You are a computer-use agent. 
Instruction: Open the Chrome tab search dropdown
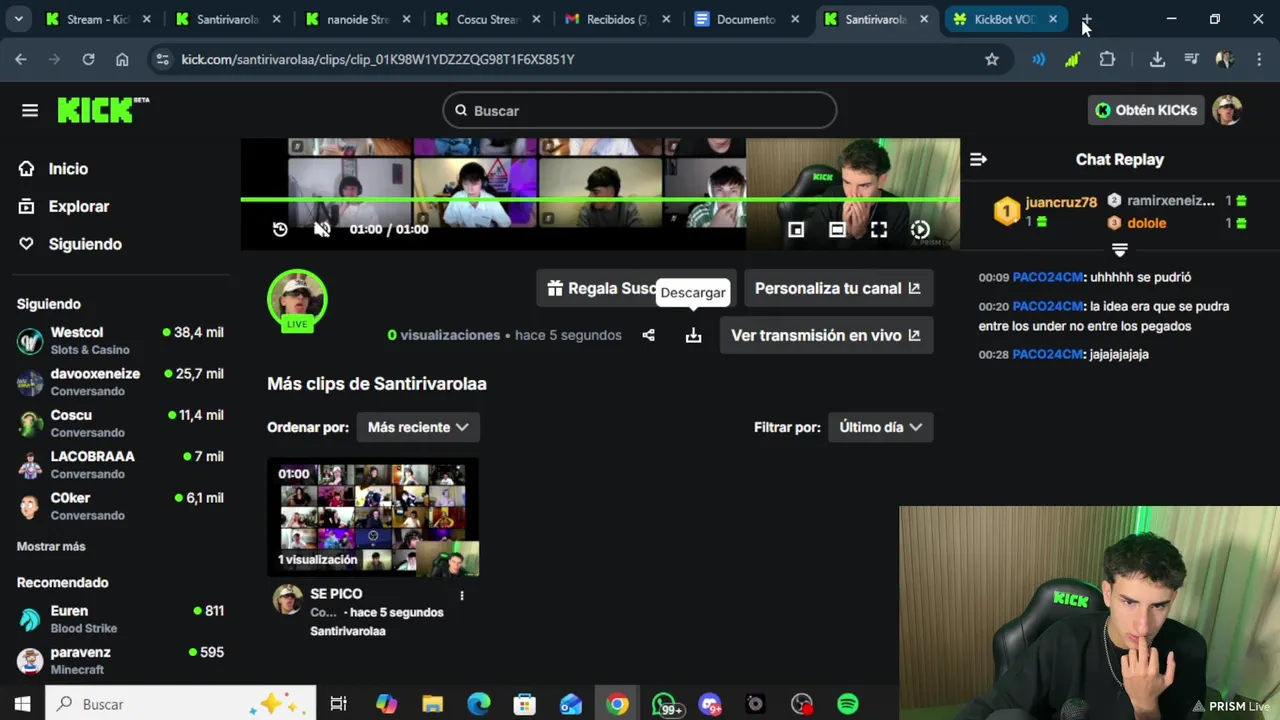tap(18, 19)
